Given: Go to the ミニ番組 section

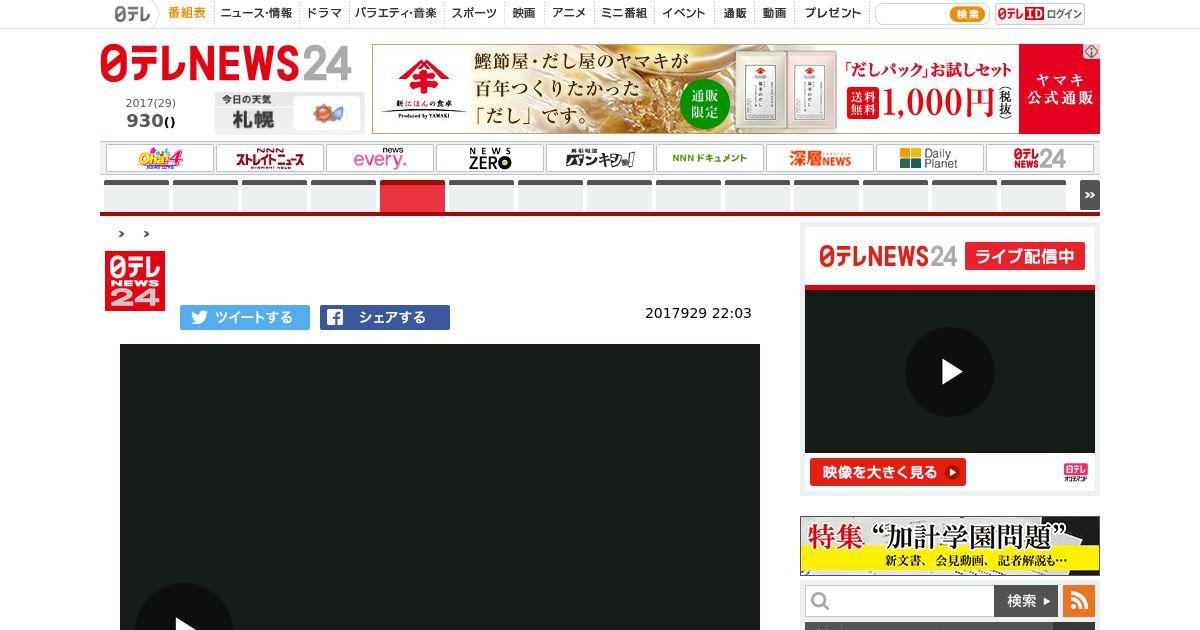Looking at the screenshot, I should coord(624,14).
